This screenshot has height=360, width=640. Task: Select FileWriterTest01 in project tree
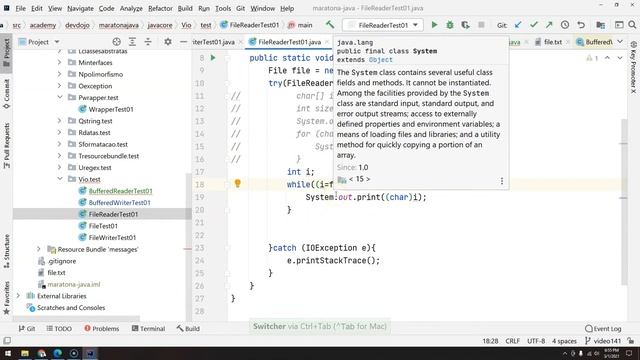click(x=112, y=238)
